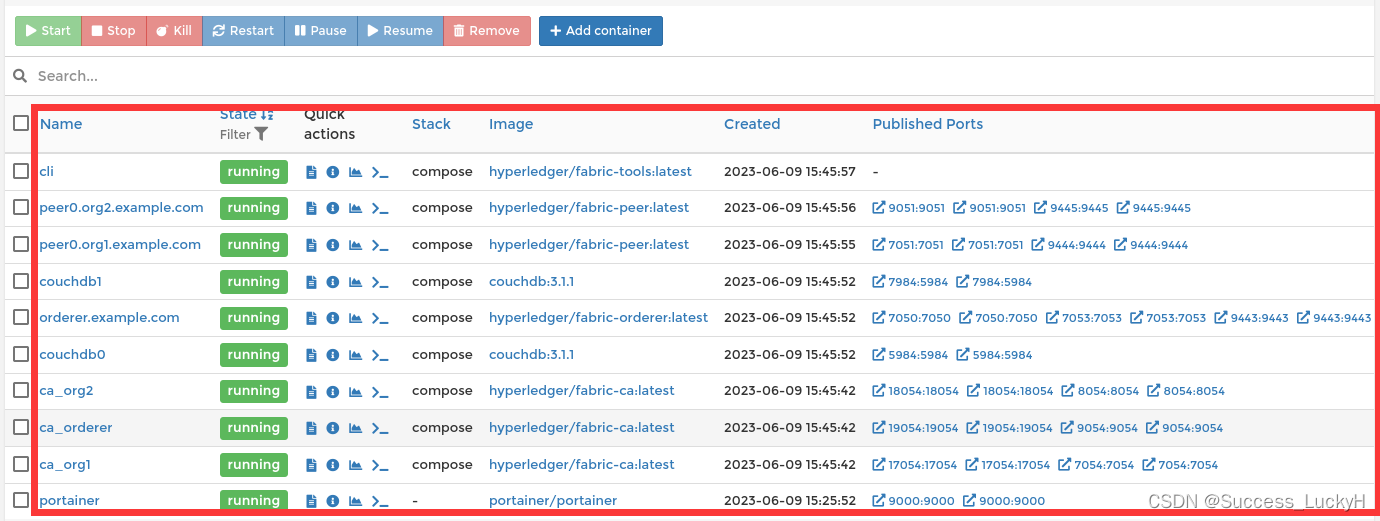Open console of peer0.org2.example.com
1380x521 pixels.
pyautogui.click(x=380, y=208)
